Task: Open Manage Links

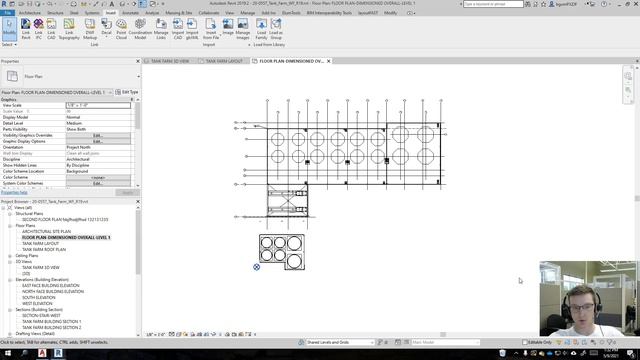Action: point(161,29)
